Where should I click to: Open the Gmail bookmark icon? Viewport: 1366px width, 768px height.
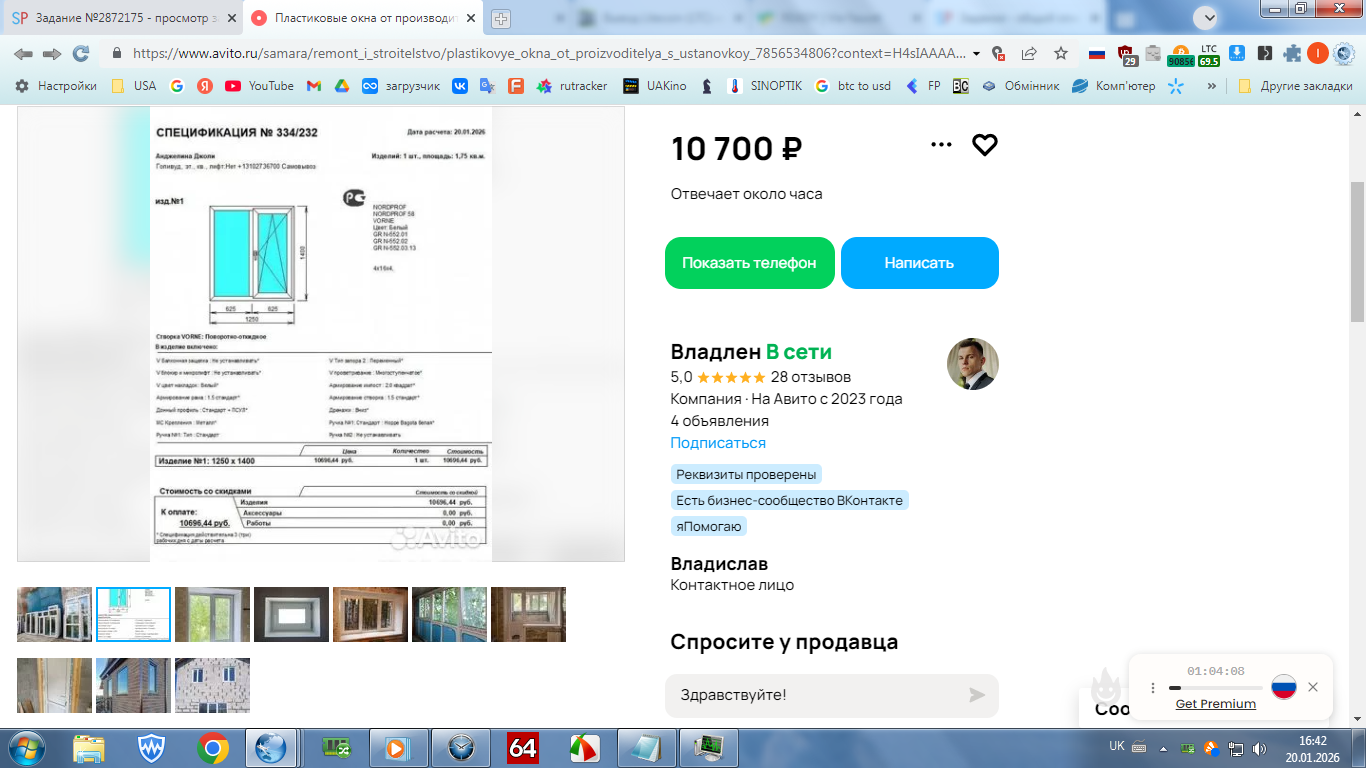[x=313, y=86]
